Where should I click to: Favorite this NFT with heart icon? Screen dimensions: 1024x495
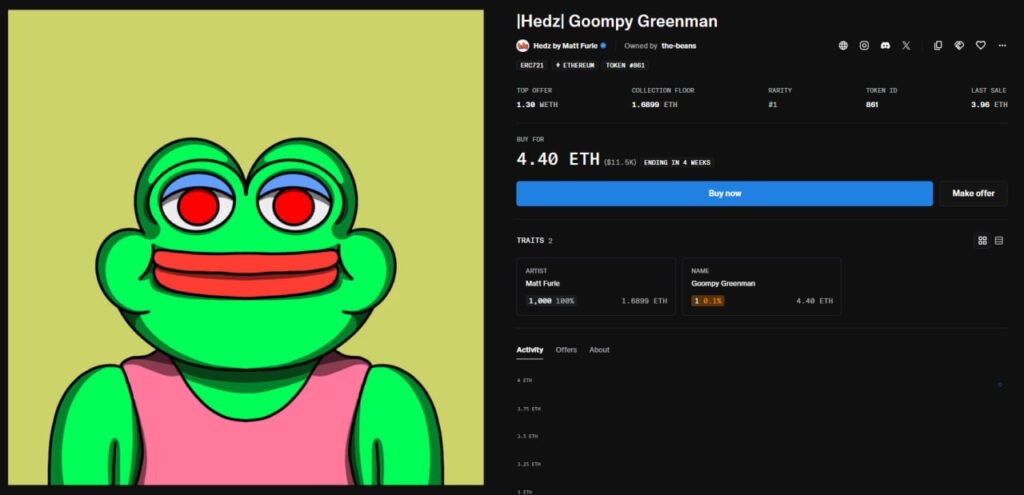[980, 46]
